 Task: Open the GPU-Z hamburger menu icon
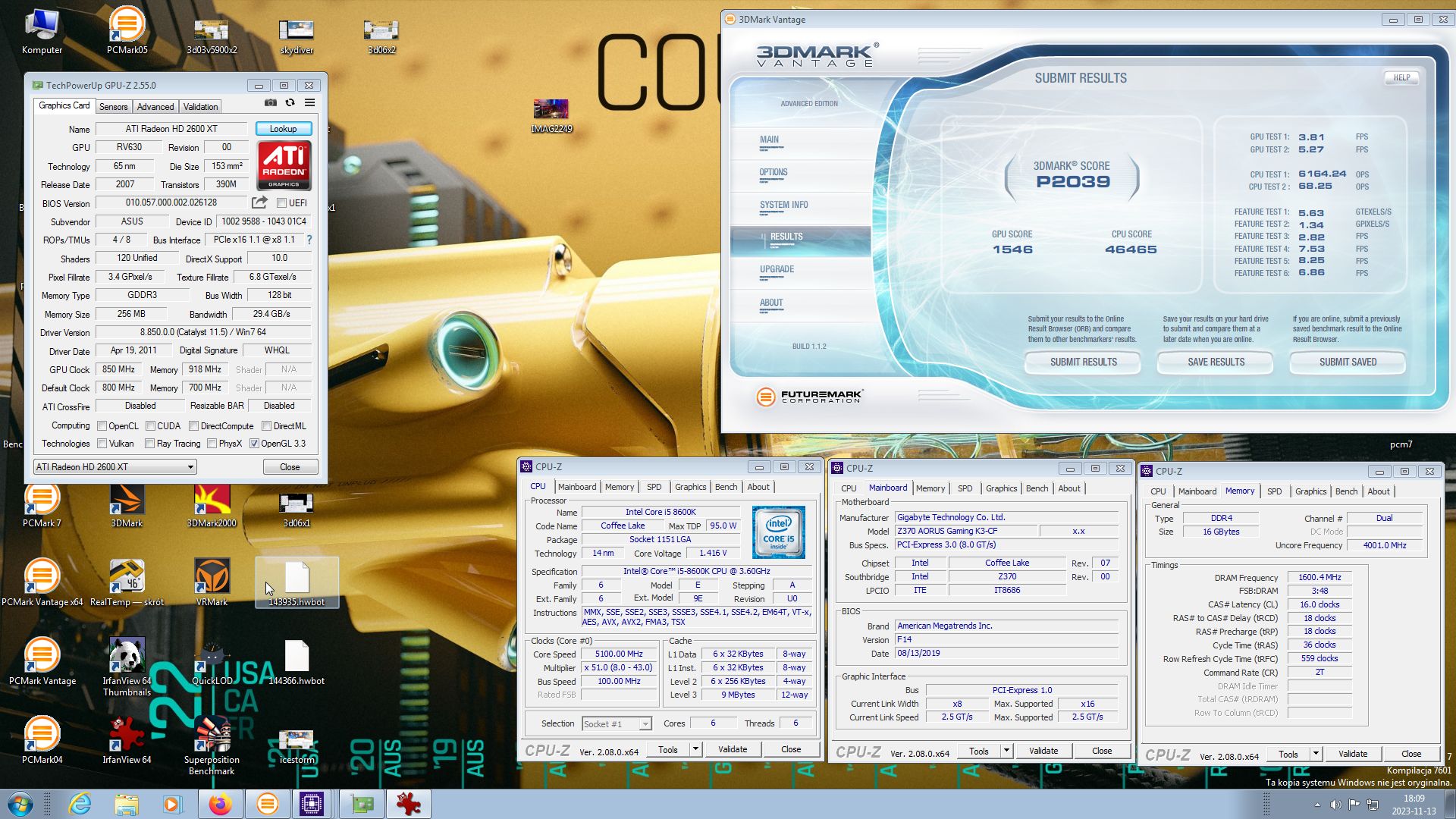pos(309,103)
